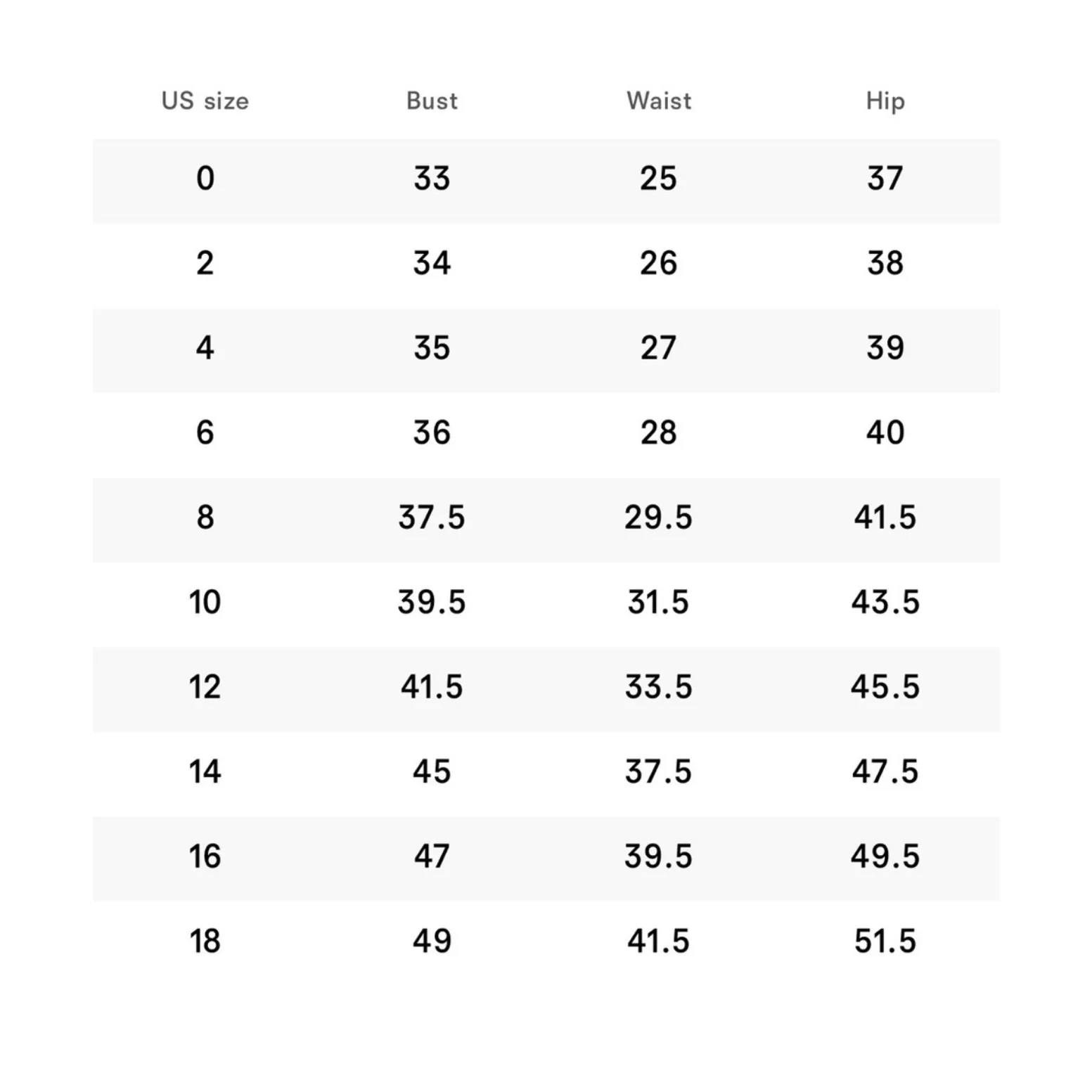Select US size 16 row label
This screenshot has height=1092, width=1092.
205,856
